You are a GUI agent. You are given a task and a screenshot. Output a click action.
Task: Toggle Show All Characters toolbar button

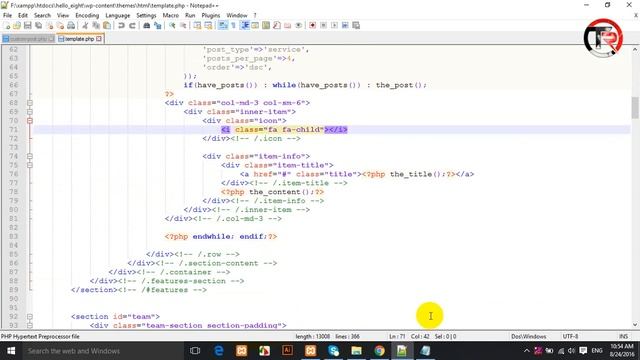point(233,25)
